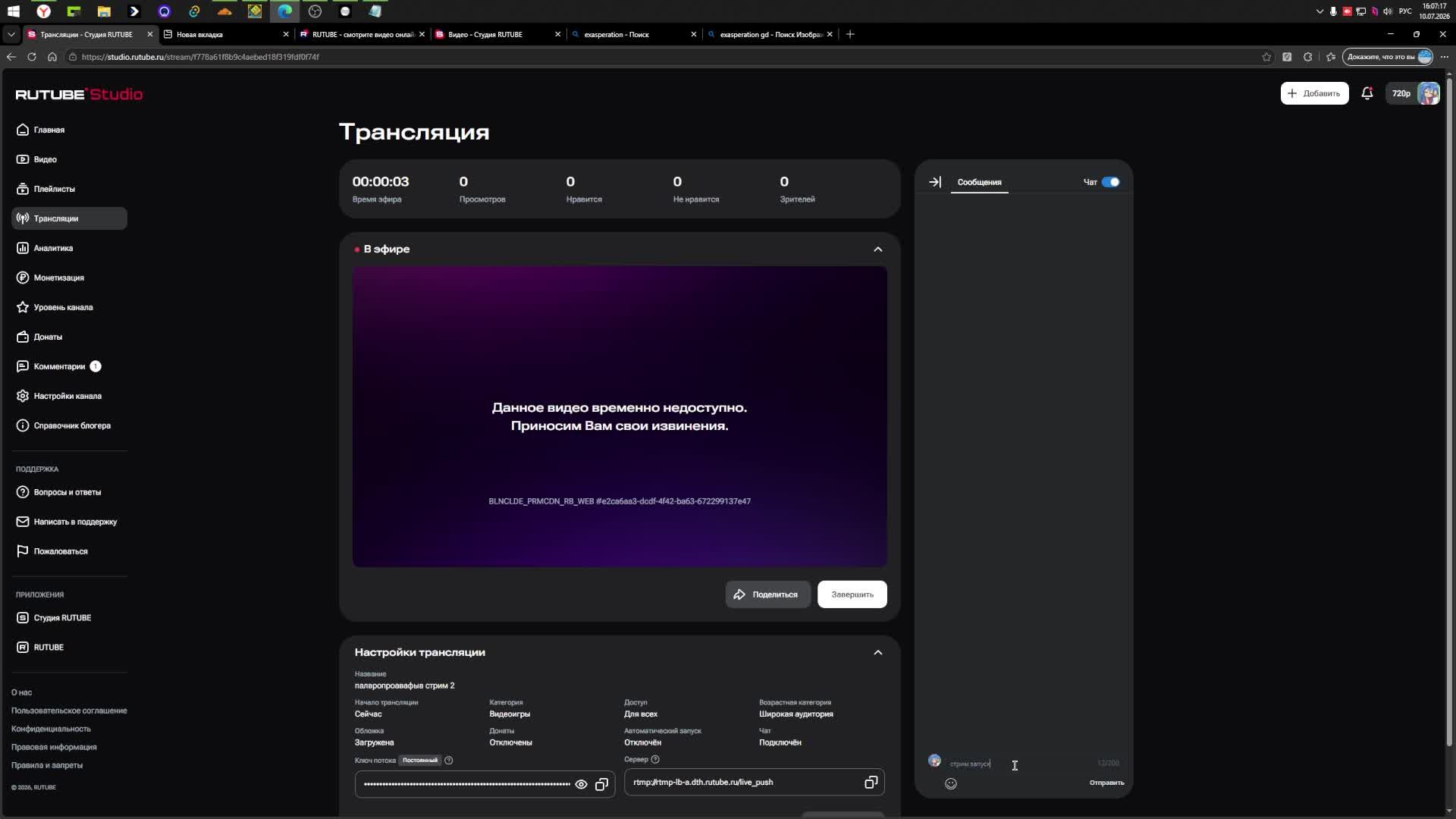Screen dimensions: 1456x819
Task: Switch to Видео - Студия RUTUBE tab
Action: tap(497, 34)
